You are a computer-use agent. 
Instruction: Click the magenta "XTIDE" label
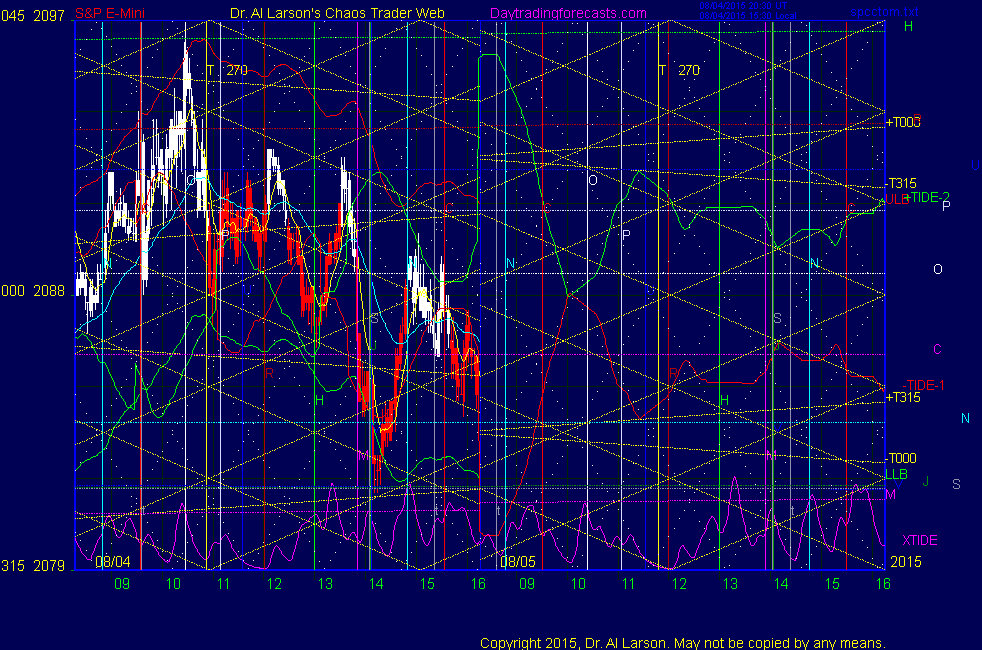click(919, 540)
